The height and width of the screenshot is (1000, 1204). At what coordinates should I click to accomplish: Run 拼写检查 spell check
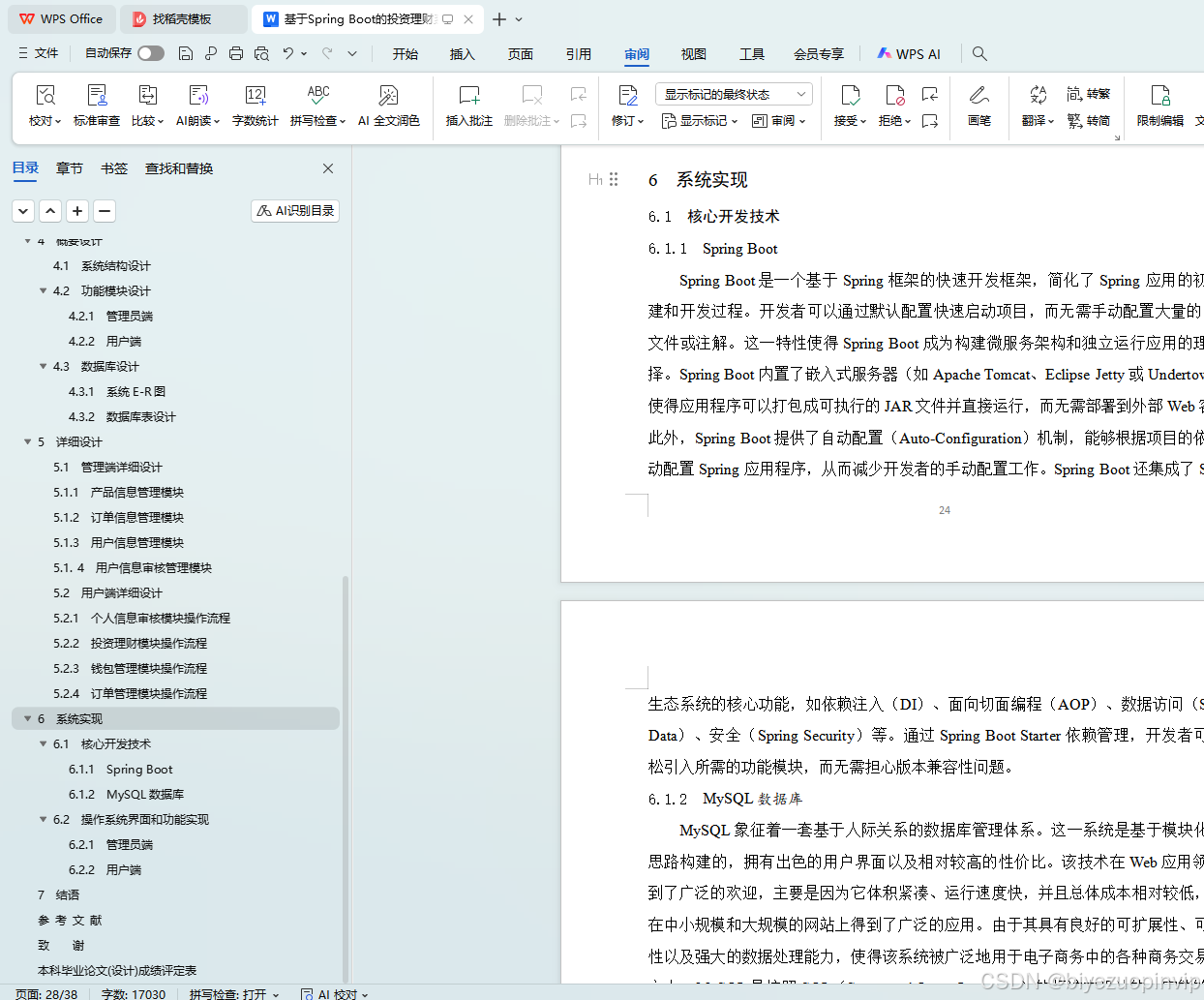317,106
